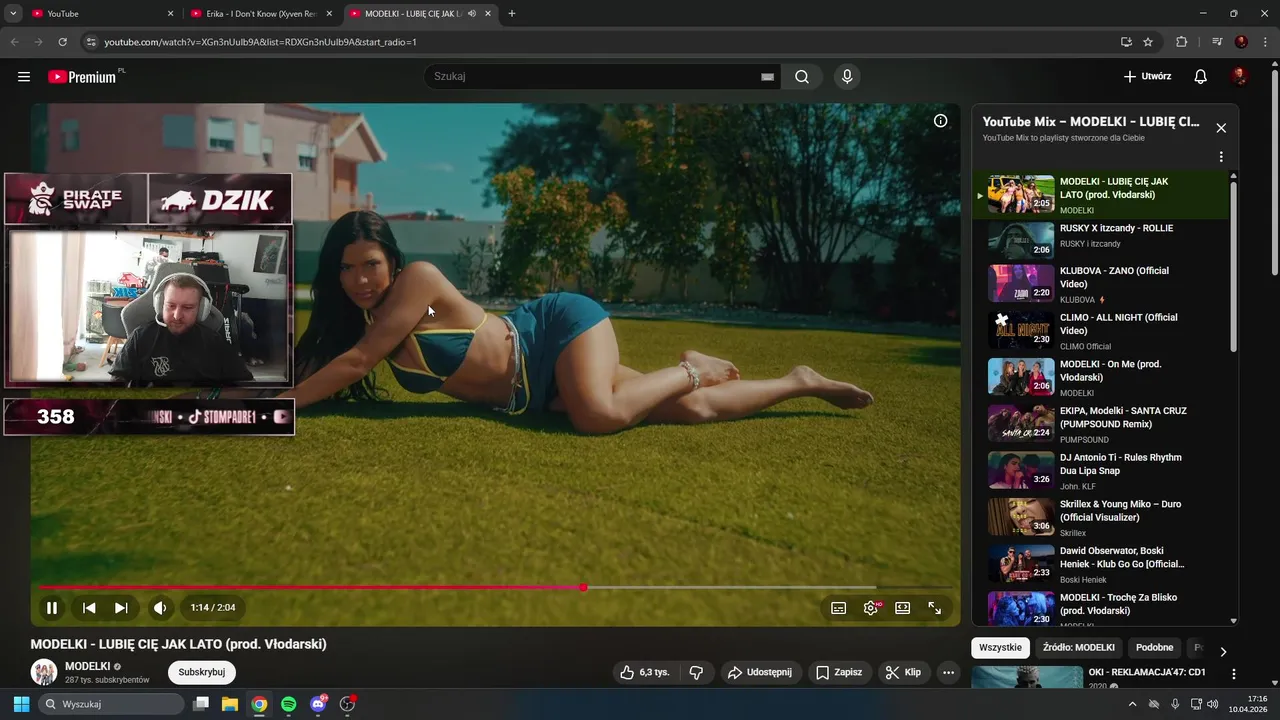Start voice search with the microphone icon
Image resolution: width=1280 pixels, height=720 pixels.
pos(847,77)
